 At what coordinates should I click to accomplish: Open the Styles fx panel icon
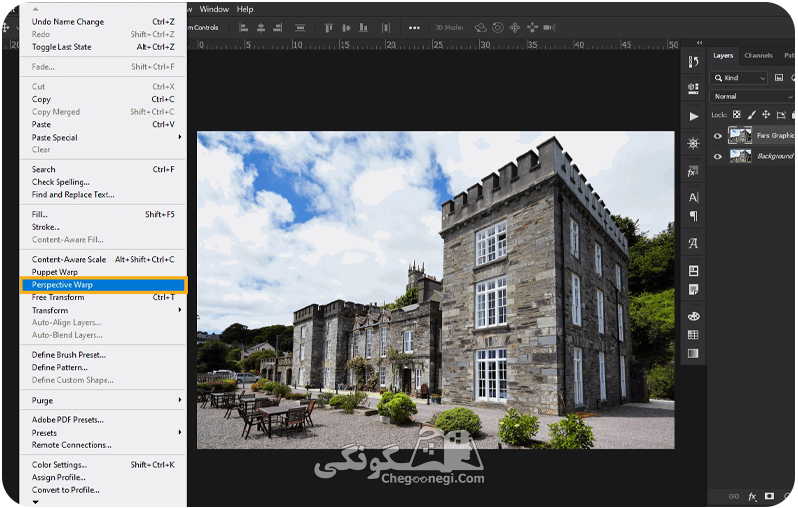(693, 172)
